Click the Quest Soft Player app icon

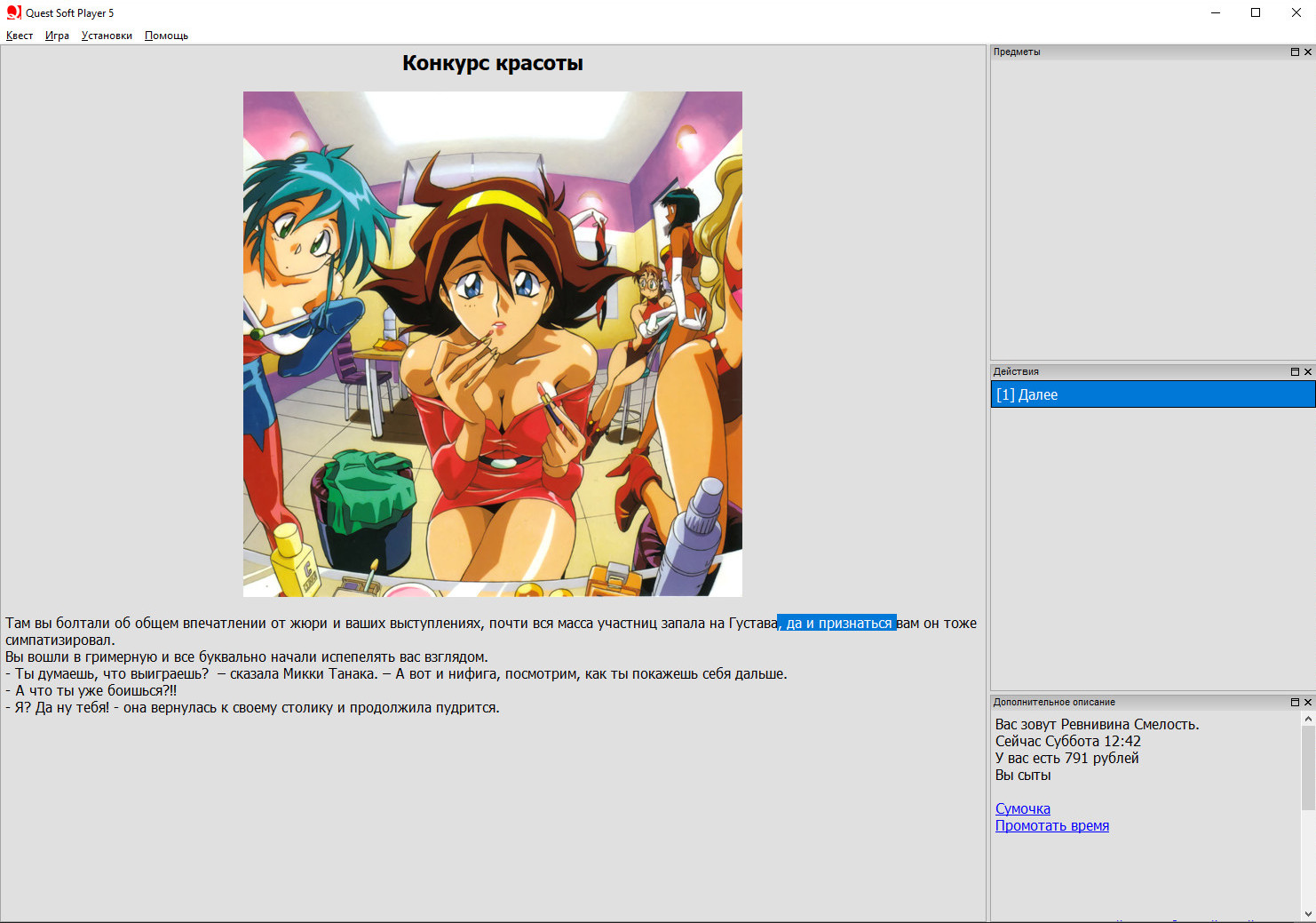(x=13, y=12)
